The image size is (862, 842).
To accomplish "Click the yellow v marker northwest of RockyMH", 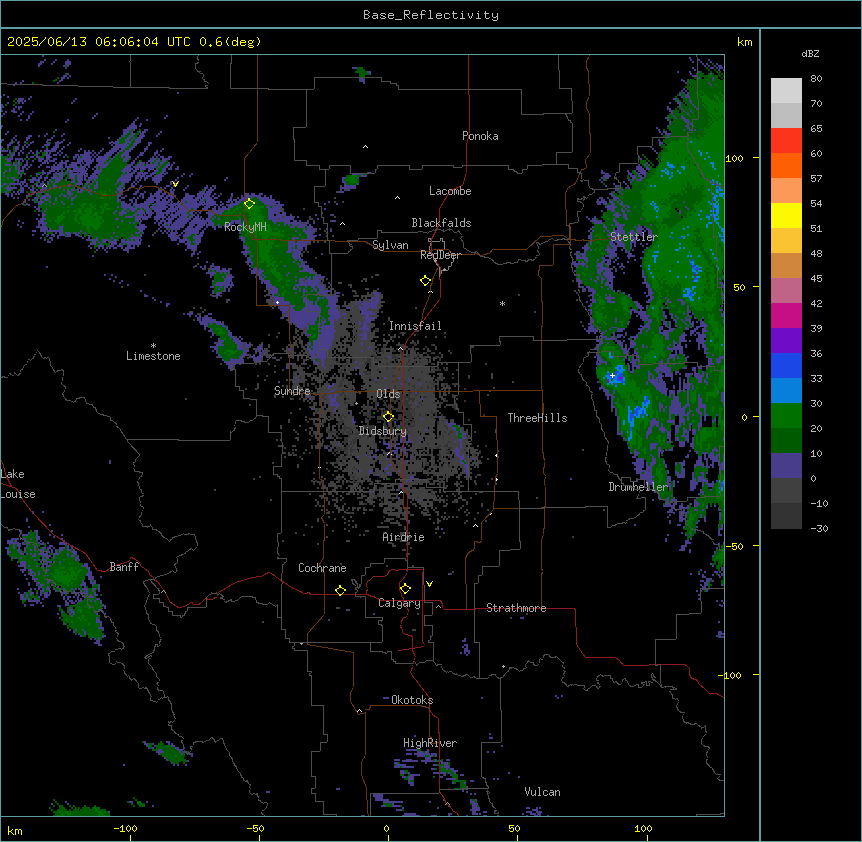I will coord(175,184).
